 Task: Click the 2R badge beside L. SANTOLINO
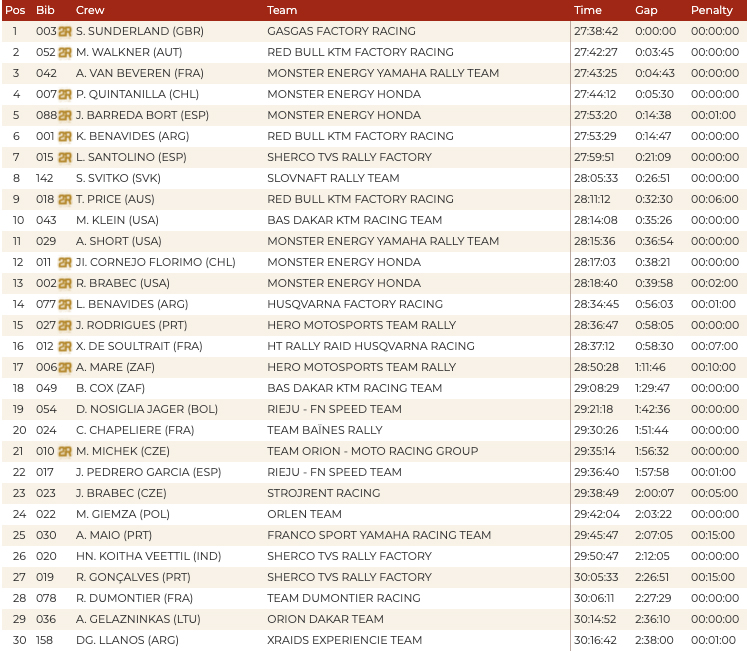point(65,157)
